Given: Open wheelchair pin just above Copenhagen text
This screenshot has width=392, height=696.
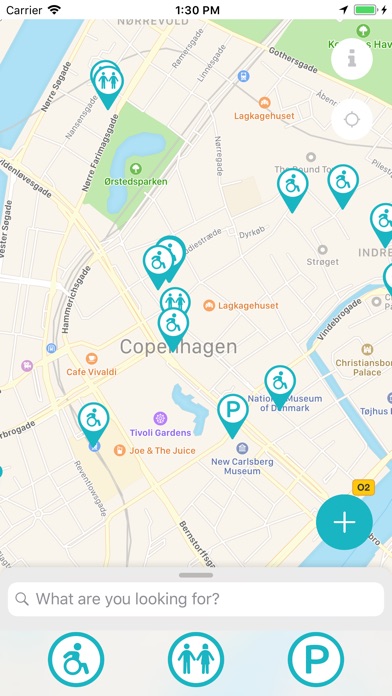Looking at the screenshot, I should point(173,329).
